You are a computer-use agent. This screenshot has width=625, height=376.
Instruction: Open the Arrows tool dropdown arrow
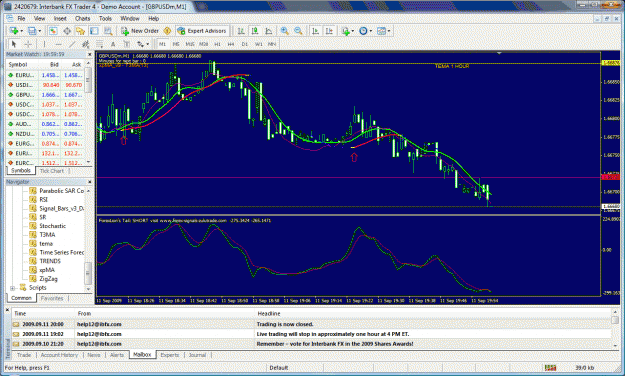[x=147, y=44]
